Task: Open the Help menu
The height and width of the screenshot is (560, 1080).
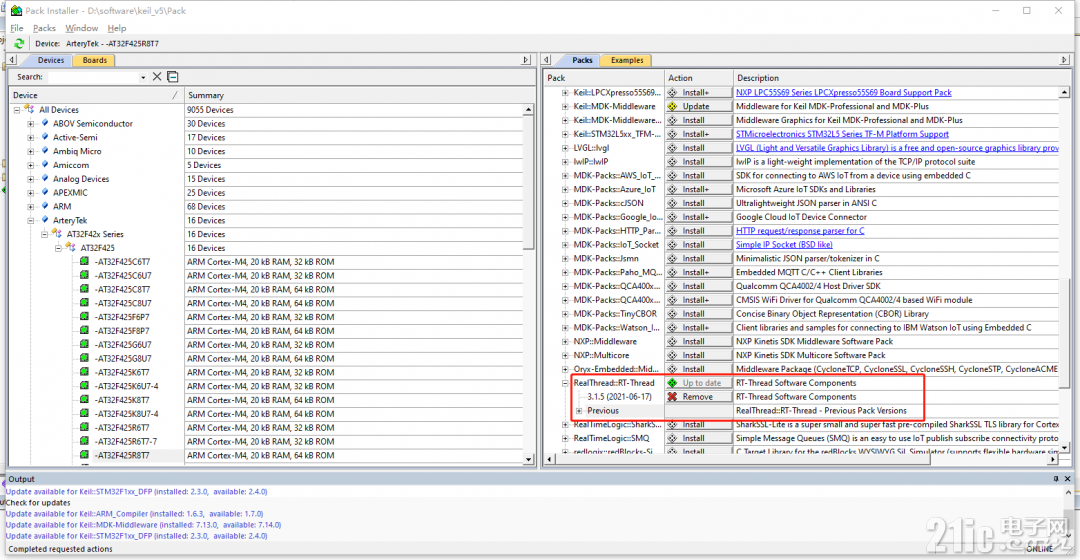Action: click(116, 28)
